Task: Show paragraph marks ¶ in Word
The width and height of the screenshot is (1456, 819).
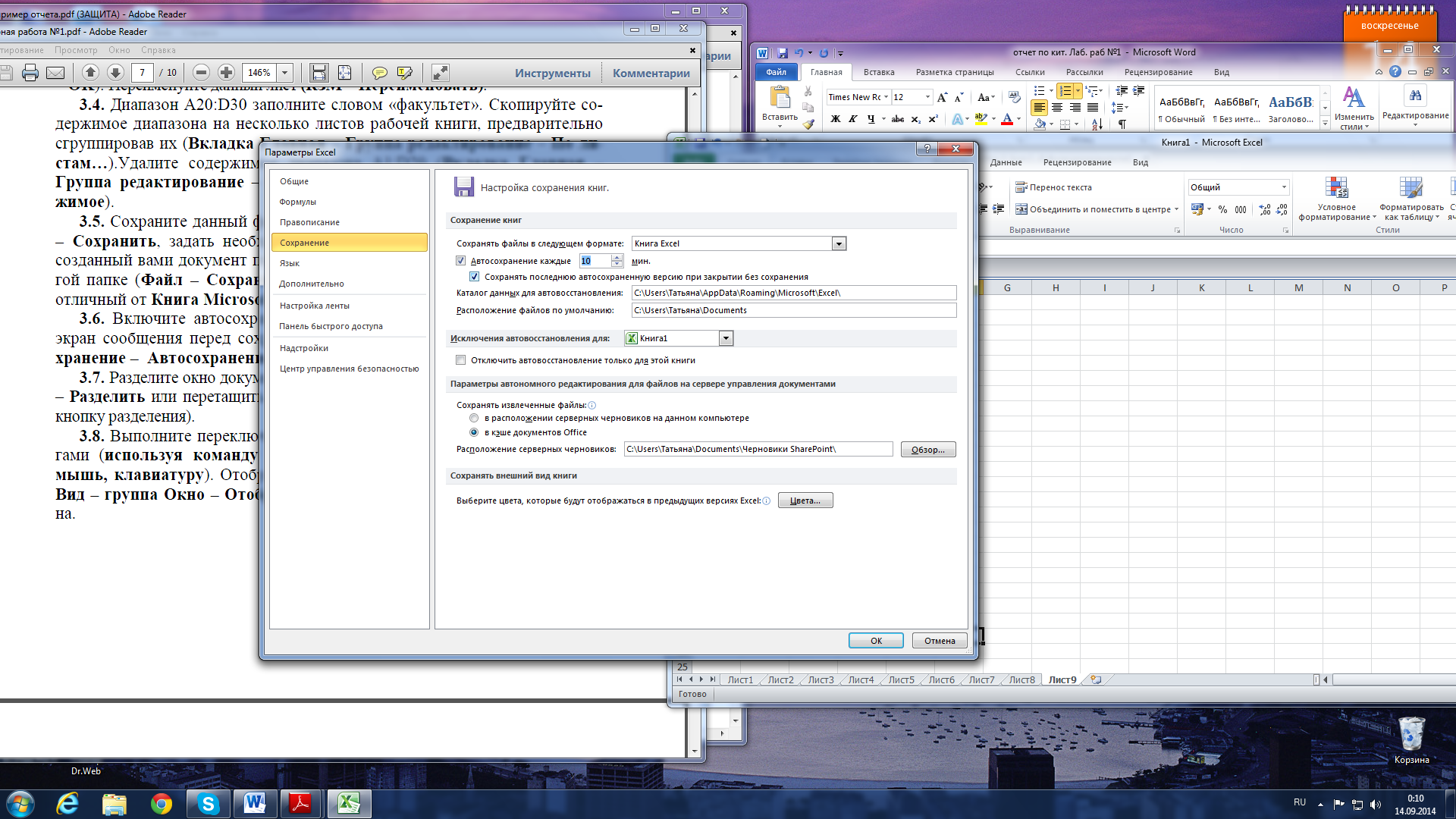Action: click(x=1122, y=124)
